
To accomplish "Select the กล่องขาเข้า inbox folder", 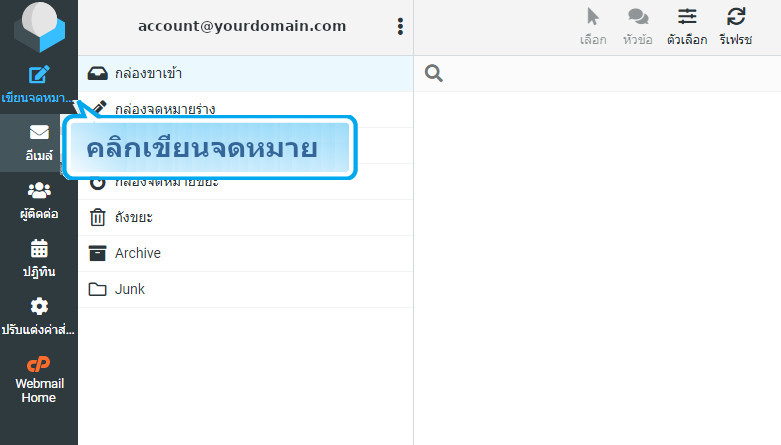I will pyautogui.click(x=246, y=74).
